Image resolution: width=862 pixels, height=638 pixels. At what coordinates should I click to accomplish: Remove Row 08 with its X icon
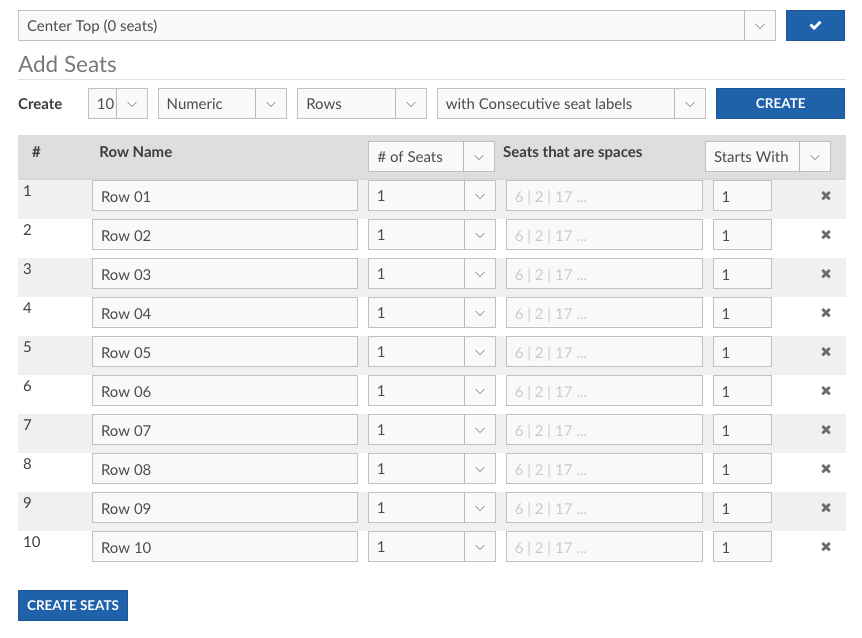pyautogui.click(x=826, y=469)
